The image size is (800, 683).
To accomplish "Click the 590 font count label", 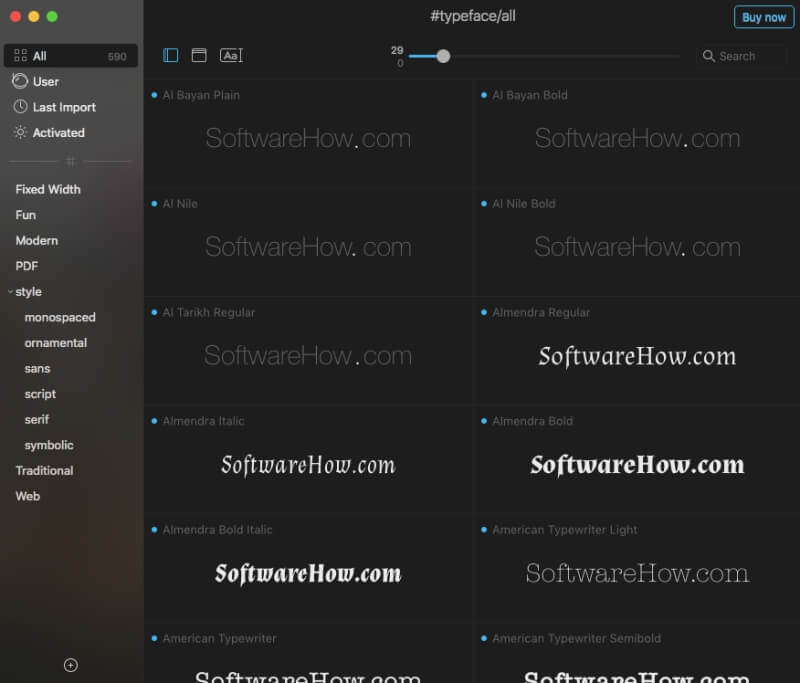I will tap(117, 56).
